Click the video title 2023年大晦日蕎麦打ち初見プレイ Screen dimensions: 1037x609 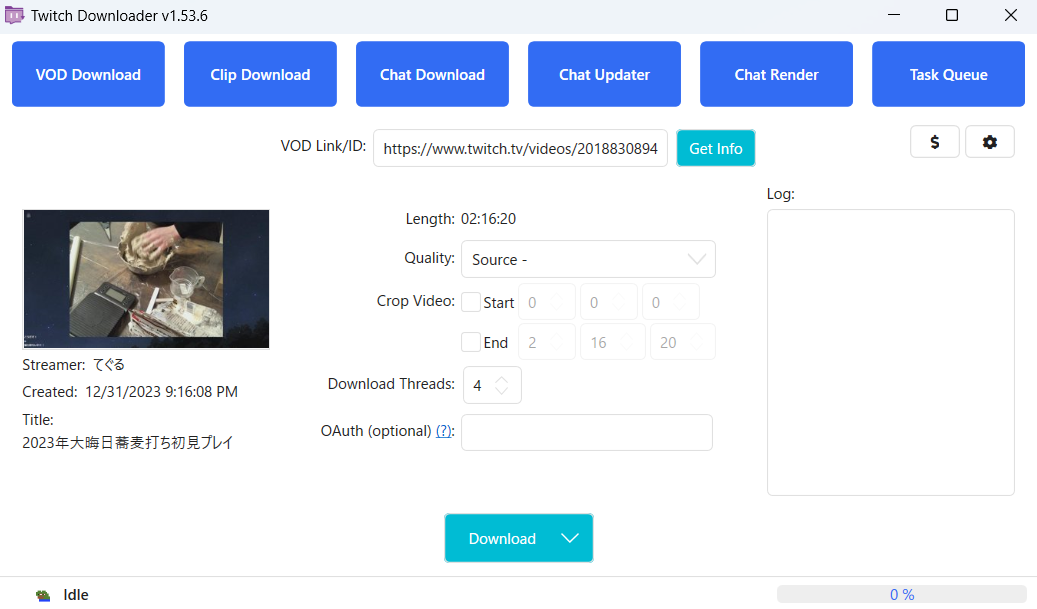coord(128,442)
